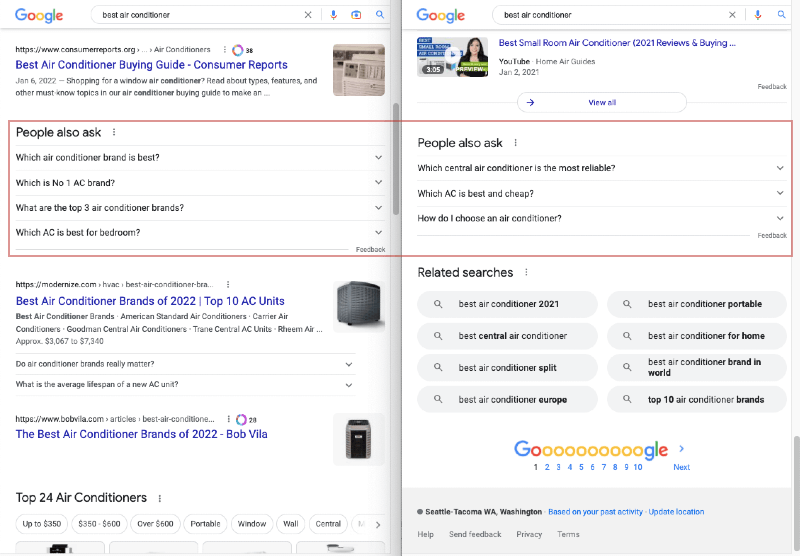800x556 pixels.
Task: Search 'best air conditioner europe' related query
Action: coord(507,400)
